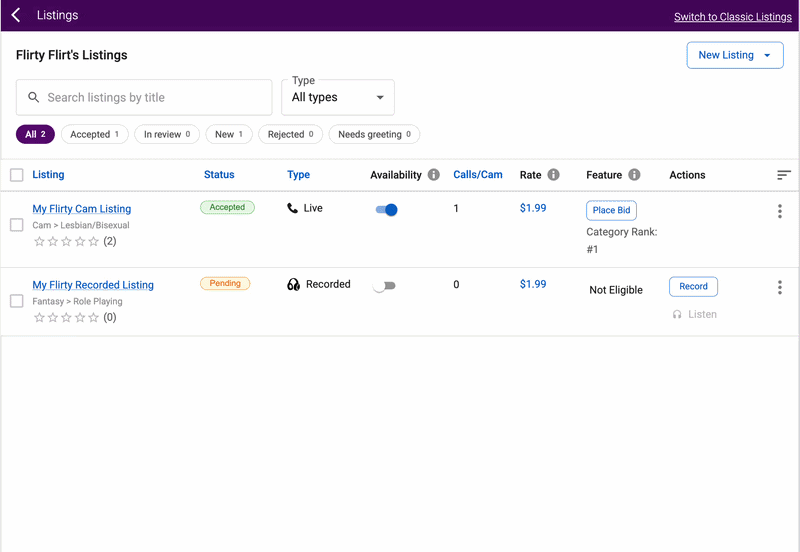Filter by In review listings
Screen dimensions: 800x552
167,134
